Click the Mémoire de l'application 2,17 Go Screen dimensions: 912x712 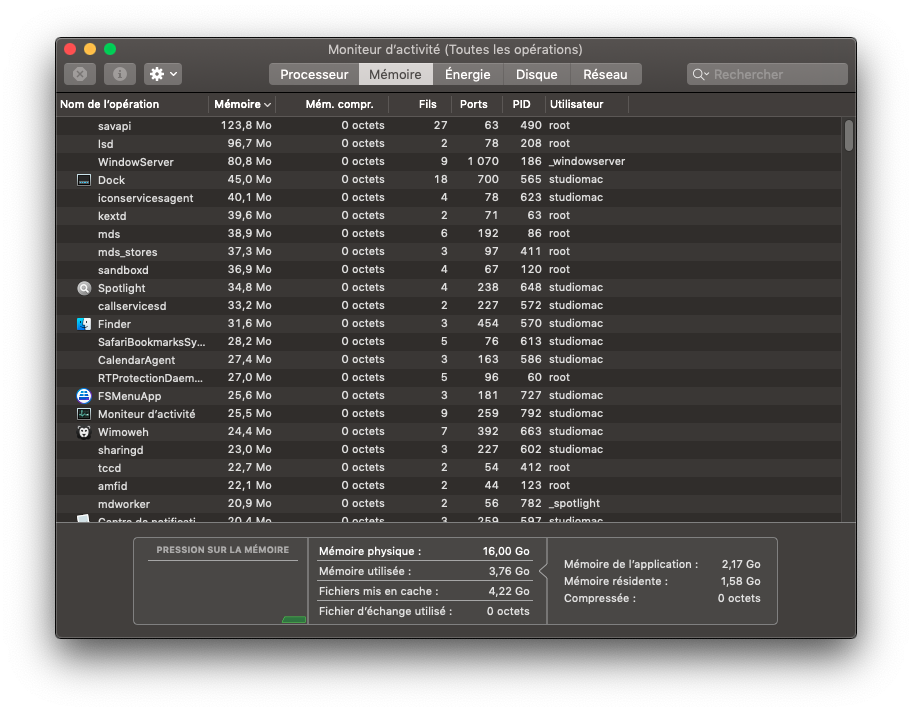click(662, 565)
